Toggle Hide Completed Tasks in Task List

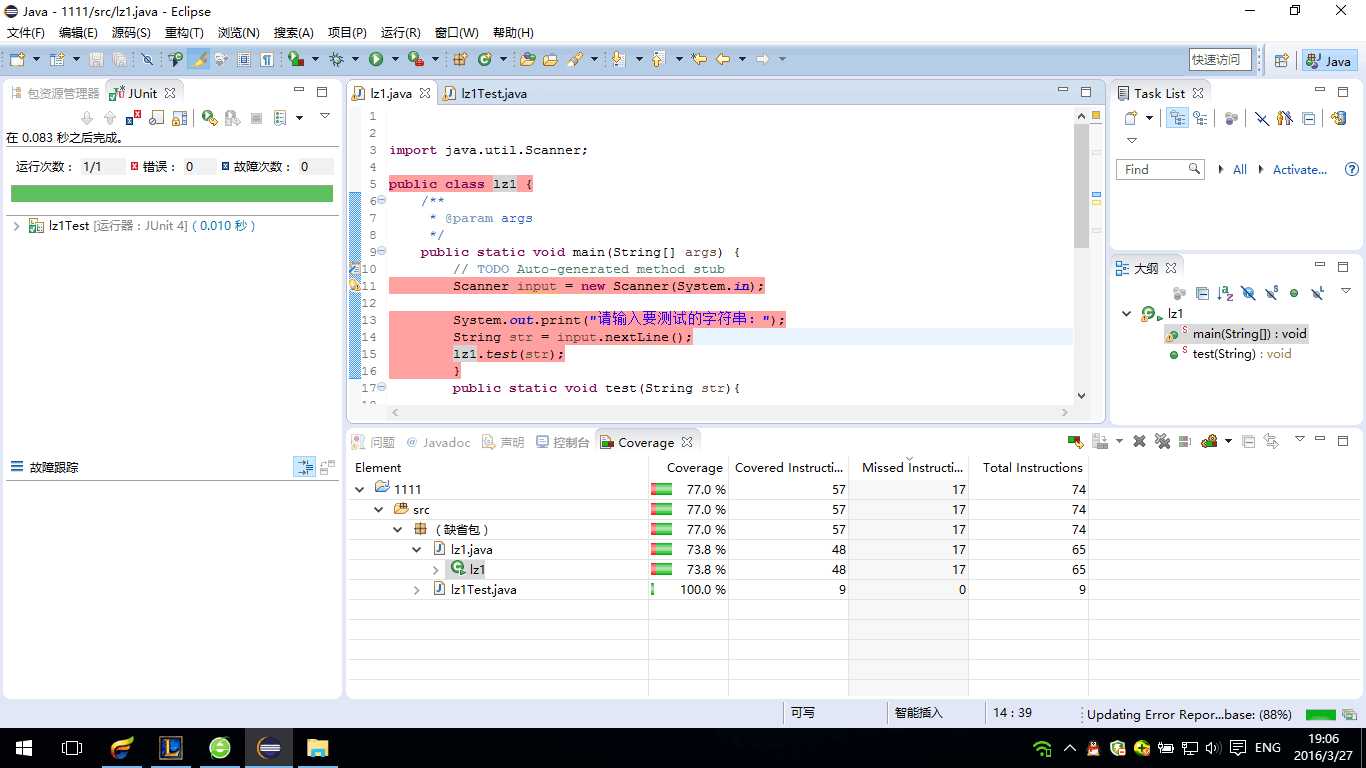(1262, 118)
